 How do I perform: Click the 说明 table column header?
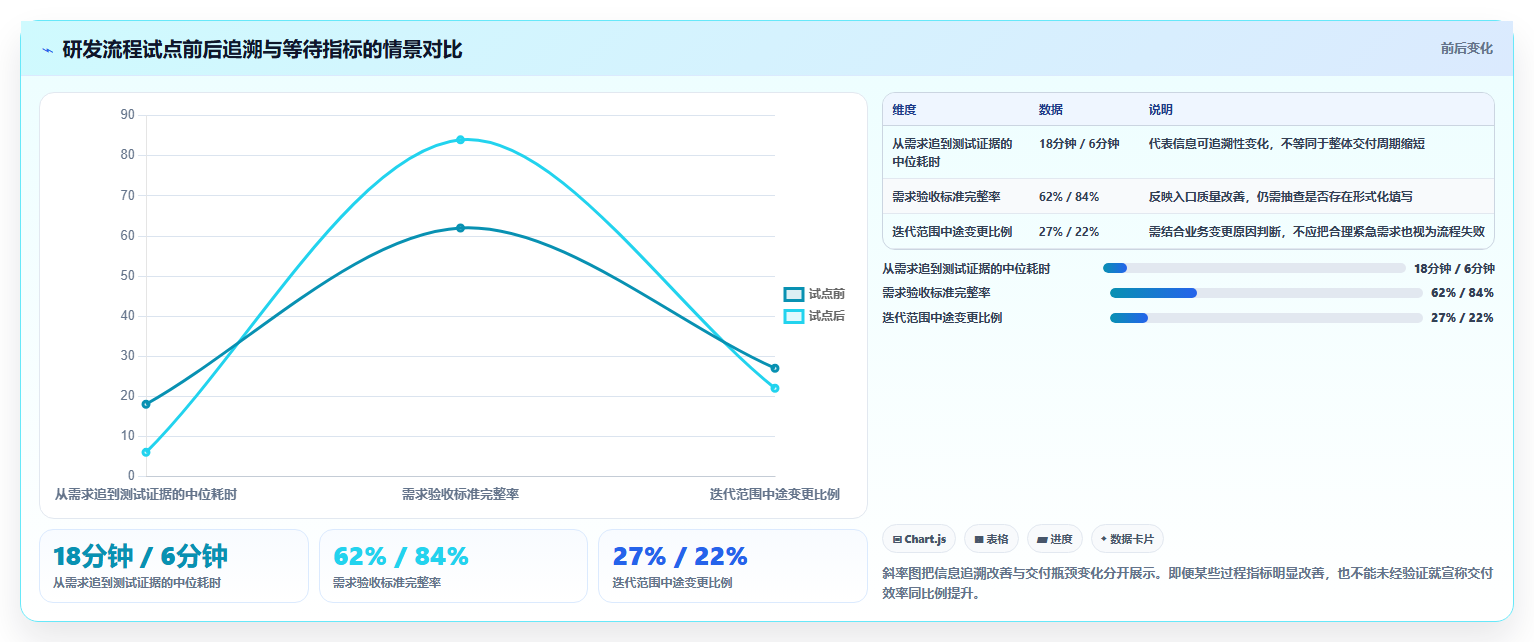tap(1160, 110)
